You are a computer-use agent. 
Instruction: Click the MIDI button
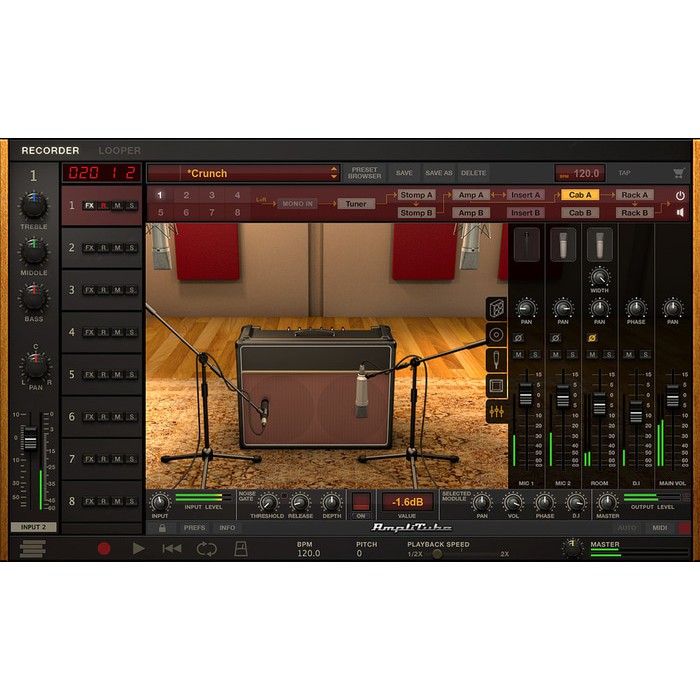(x=659, y=528)
